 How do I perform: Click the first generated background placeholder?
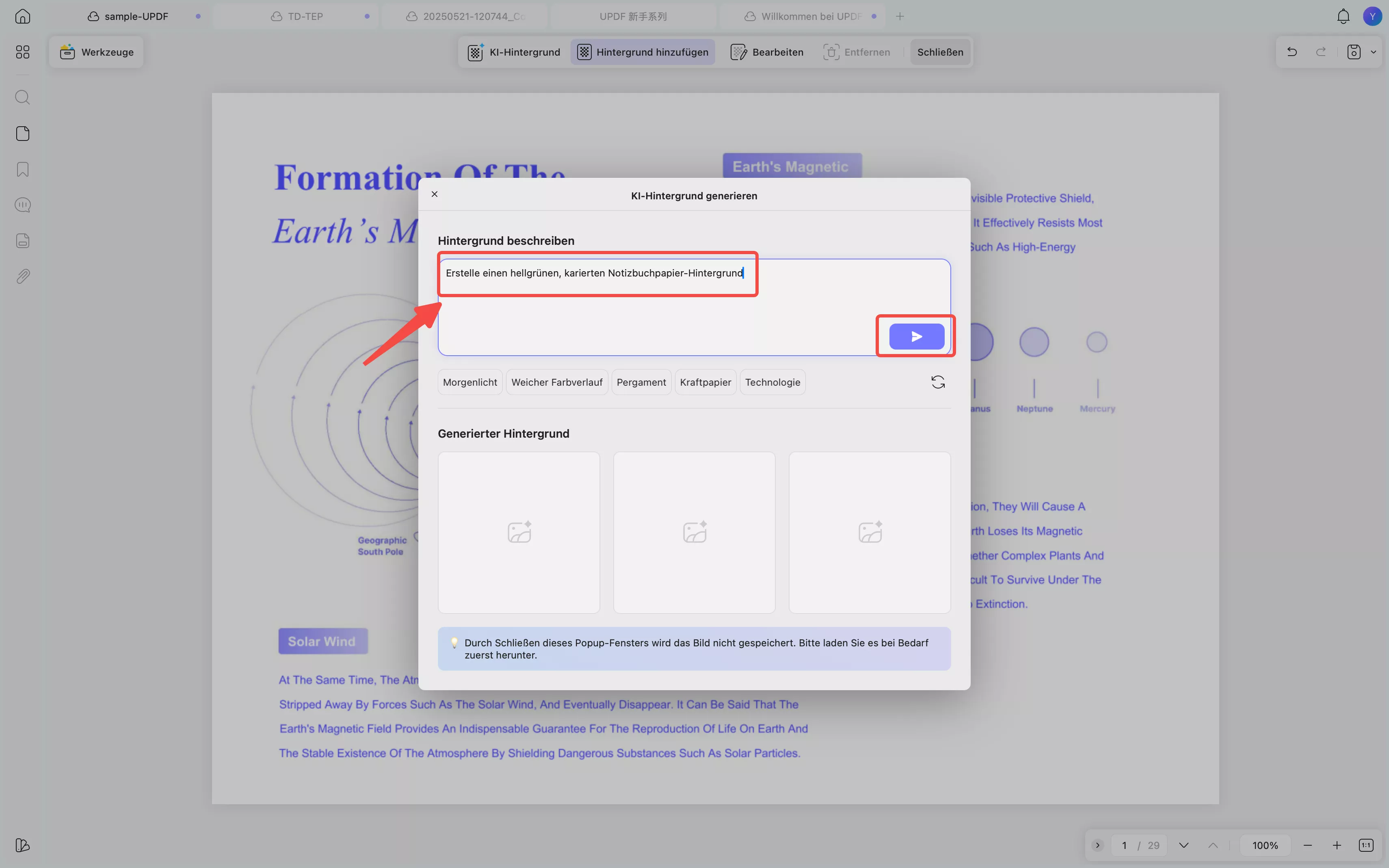(519, 532)
